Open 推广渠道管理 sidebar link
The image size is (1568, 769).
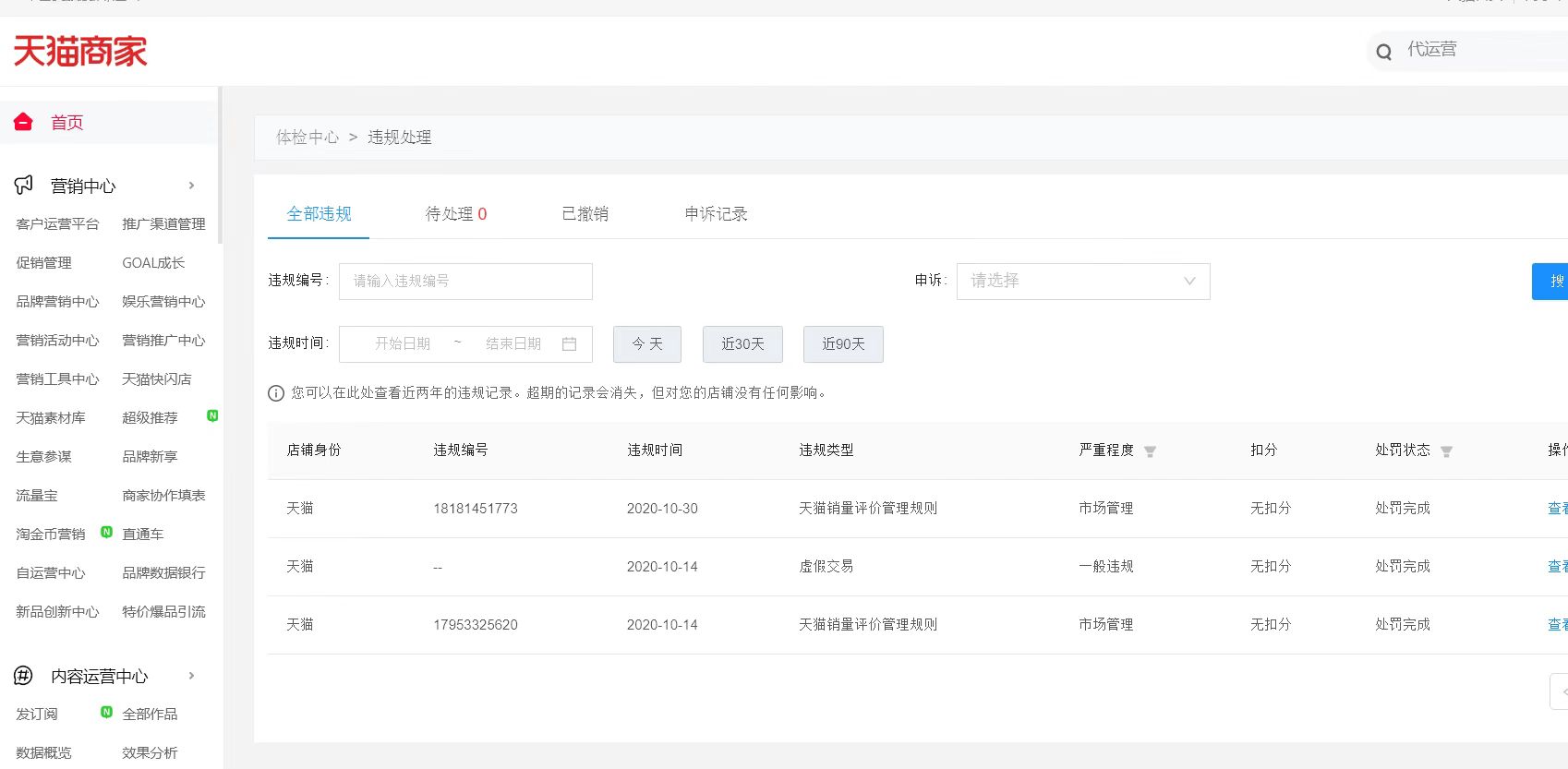point(163,224)
